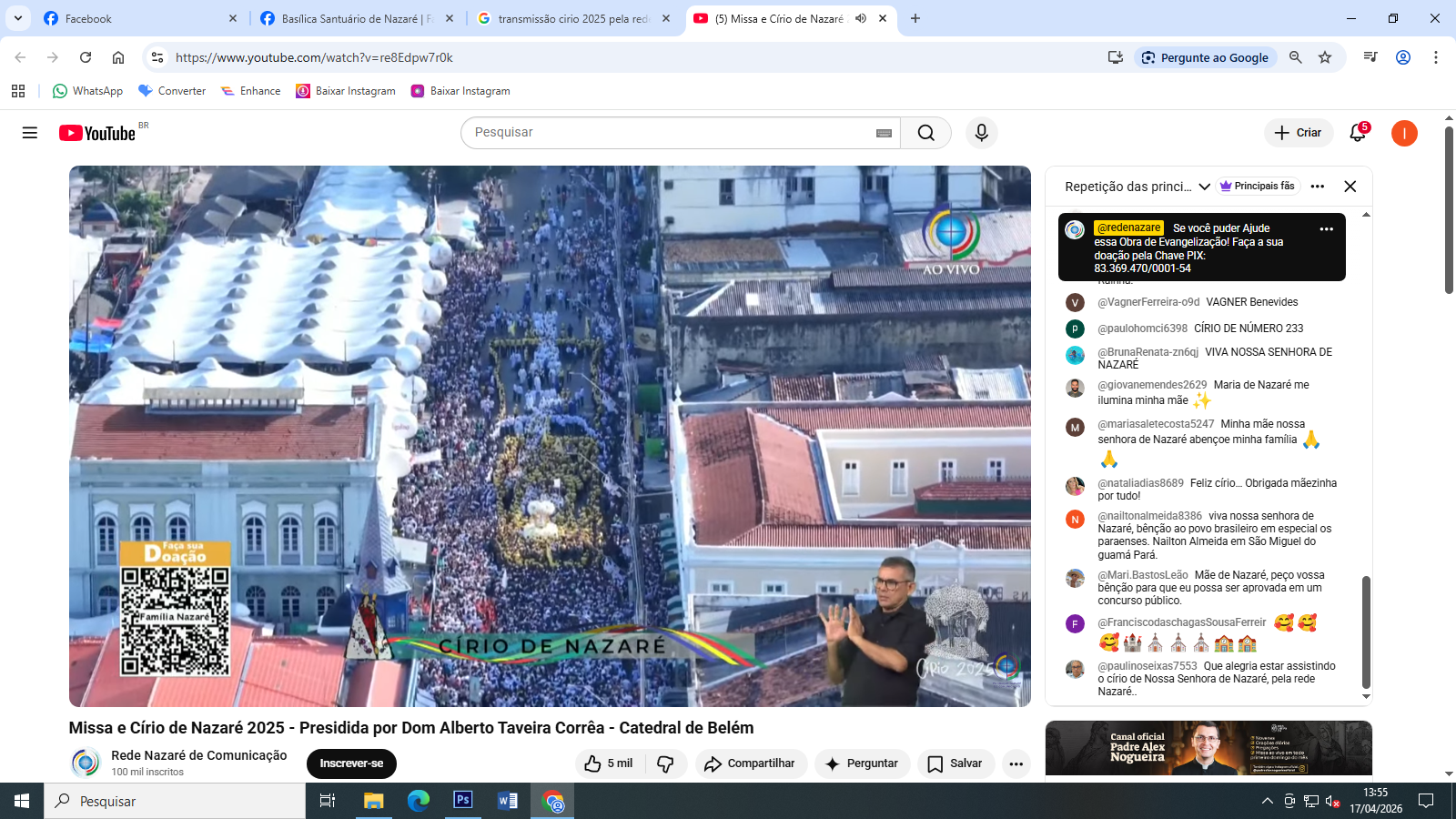The width and height of the screenshot is (1456, 819).
Task: Open the YouTube notifications bell
Action: point(1357,133)
